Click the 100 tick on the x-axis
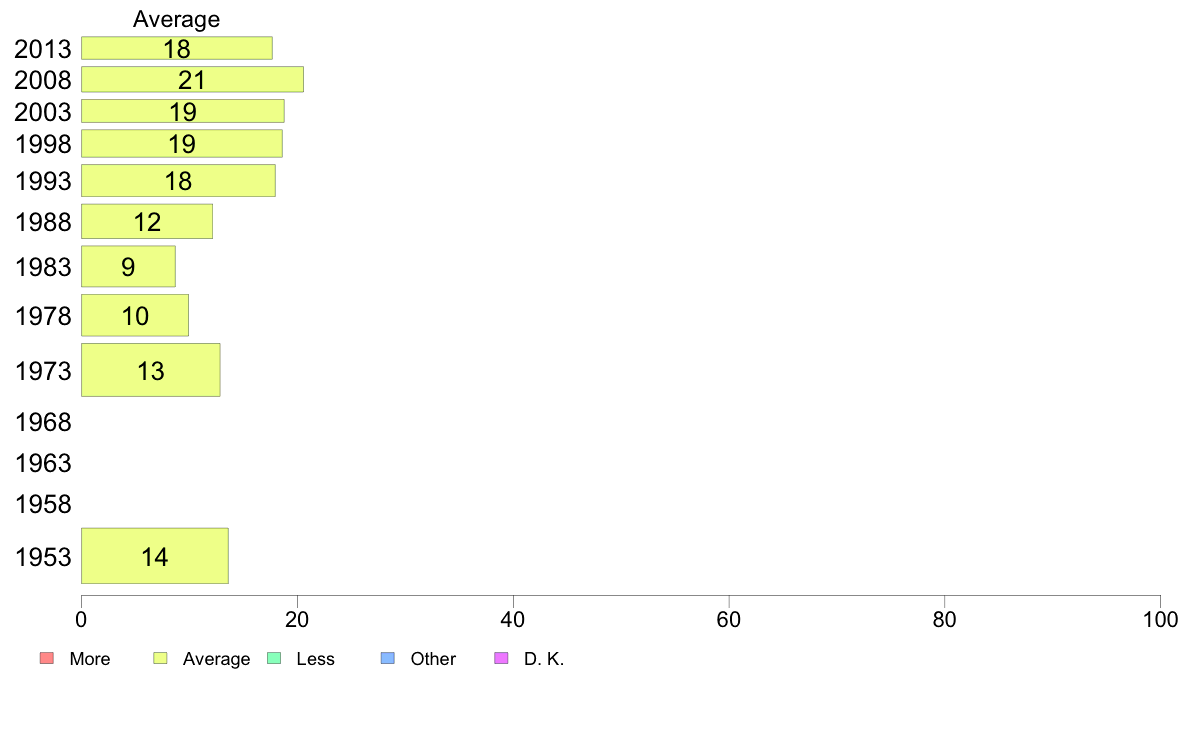 coord(1160,619)
